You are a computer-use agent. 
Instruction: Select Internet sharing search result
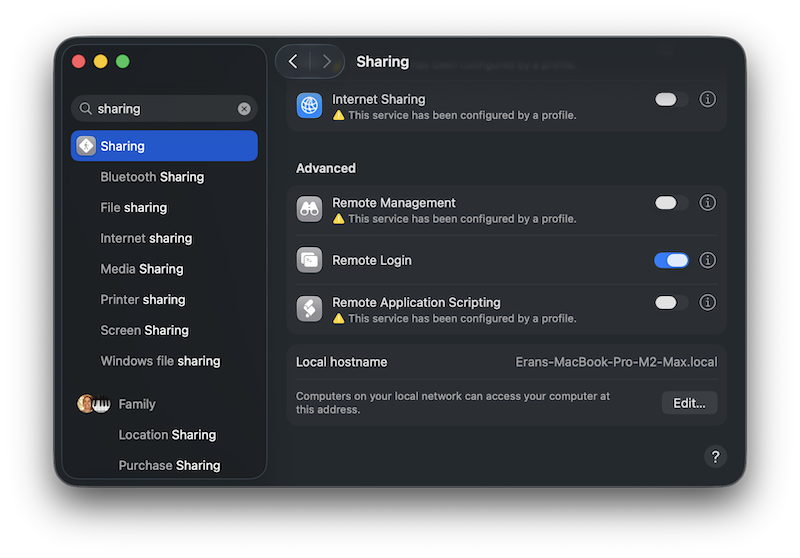coord(146,238)
